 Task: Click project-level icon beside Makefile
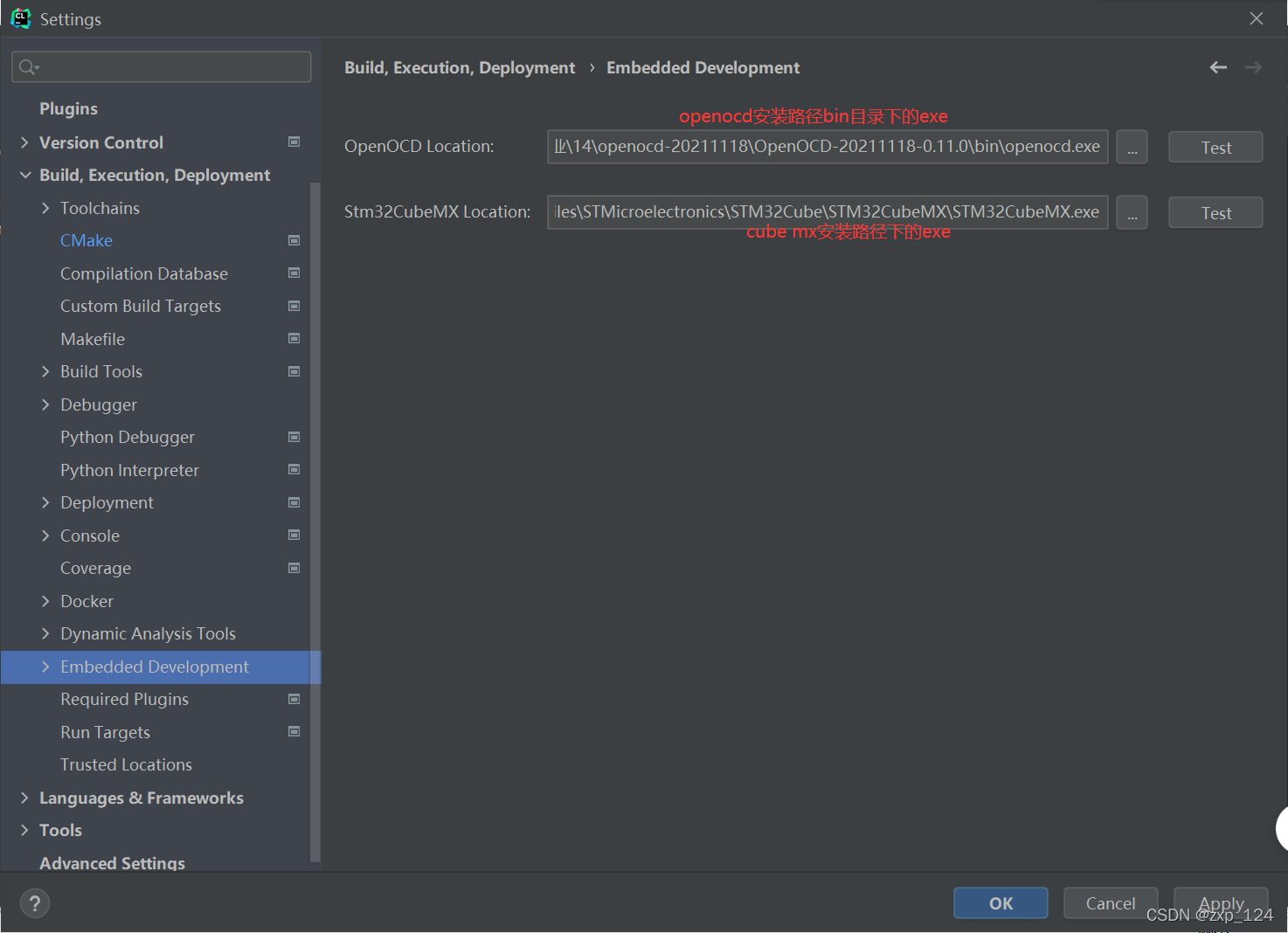294,338
